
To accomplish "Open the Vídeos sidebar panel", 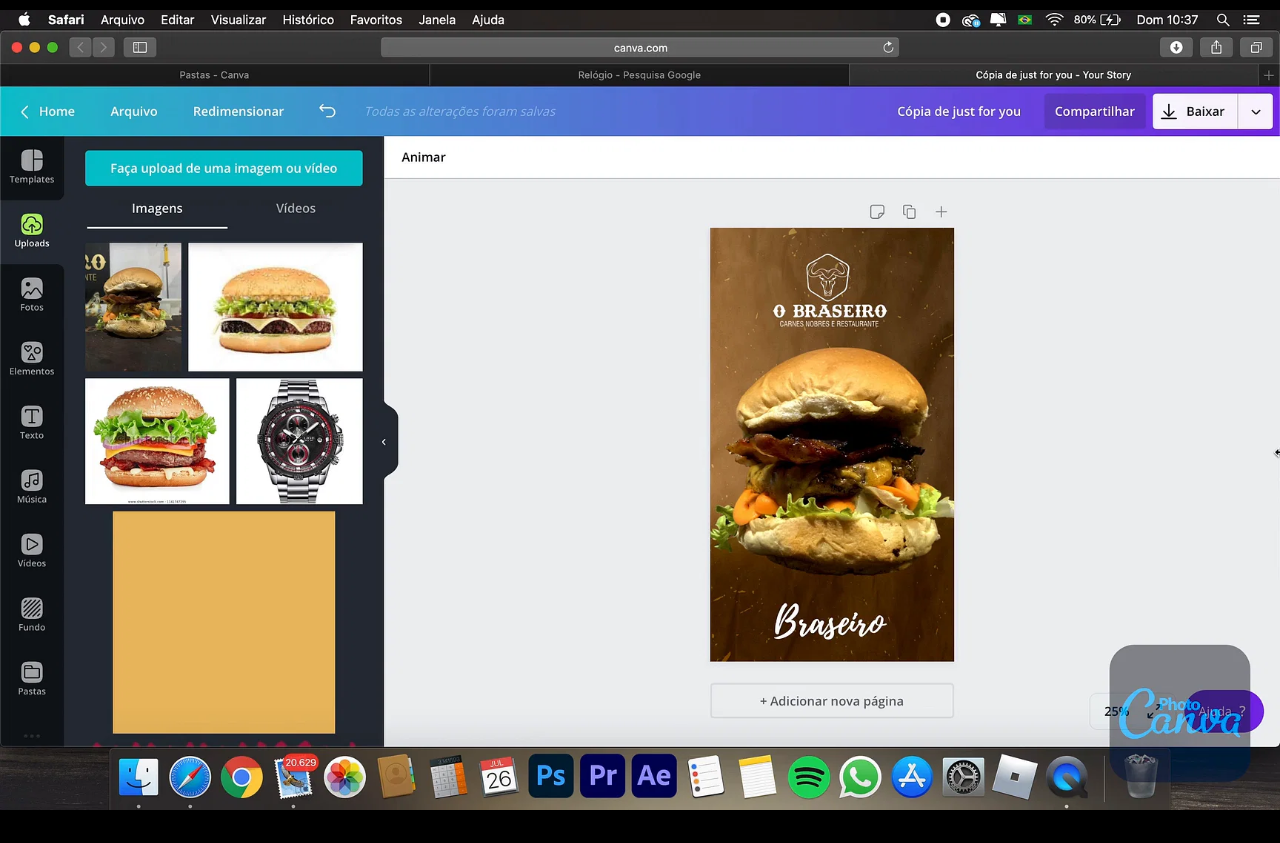I will click(x=32, y=551).
